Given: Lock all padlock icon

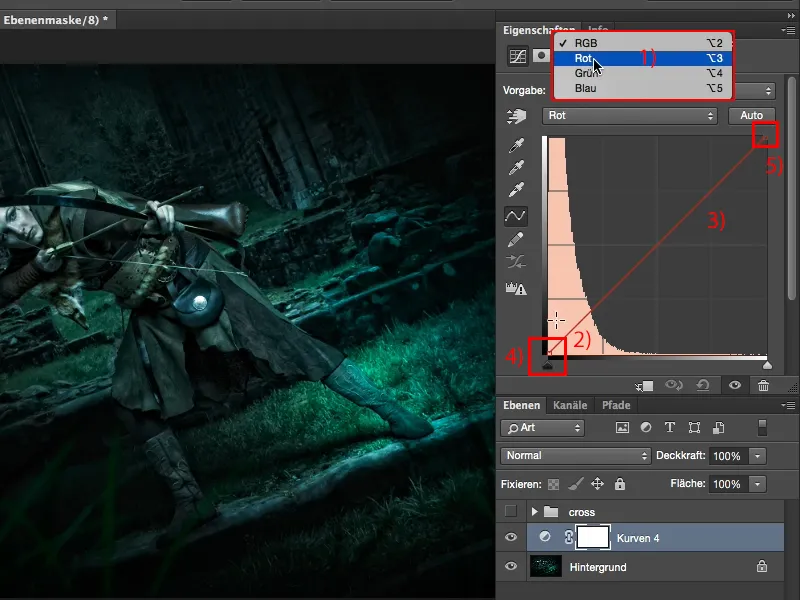Looking at the screenshot, I should (x=620, y=484).
